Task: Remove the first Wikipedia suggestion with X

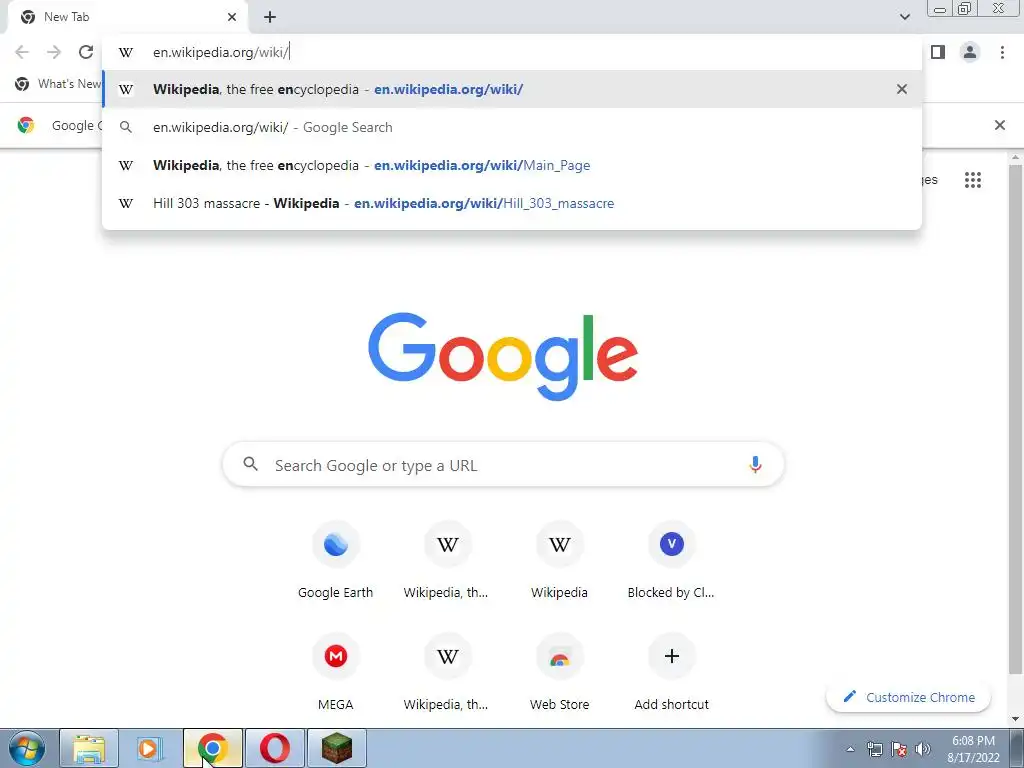Action: click(901, 89)
